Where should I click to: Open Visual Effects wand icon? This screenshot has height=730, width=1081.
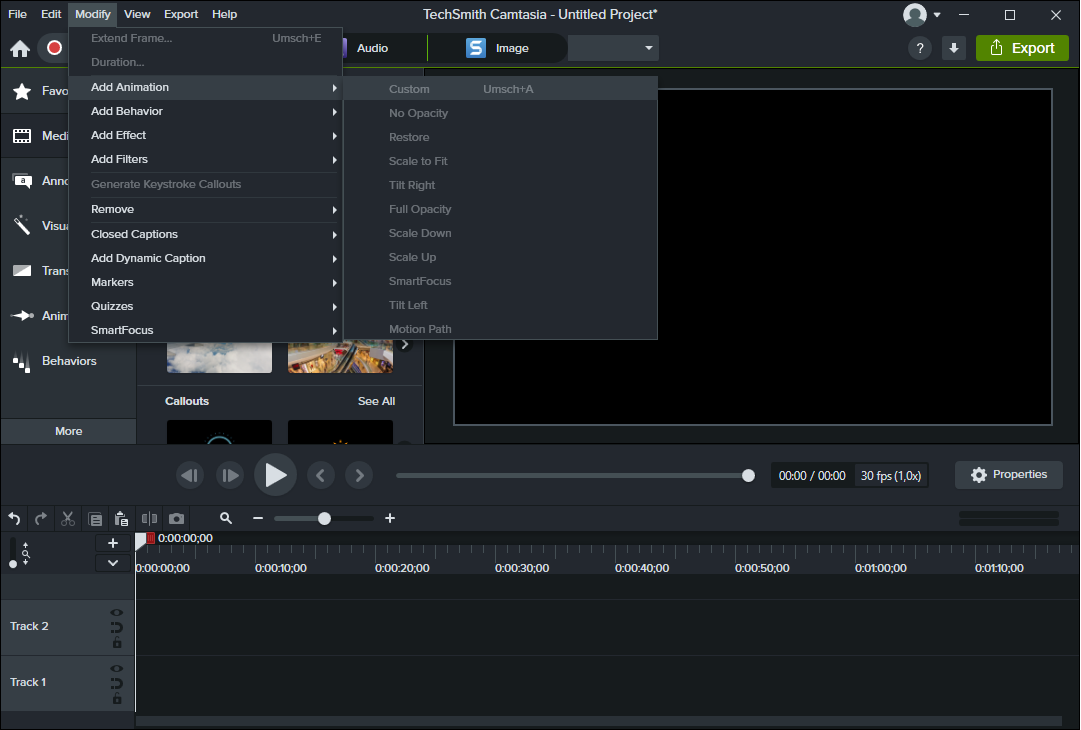point(22,225)
